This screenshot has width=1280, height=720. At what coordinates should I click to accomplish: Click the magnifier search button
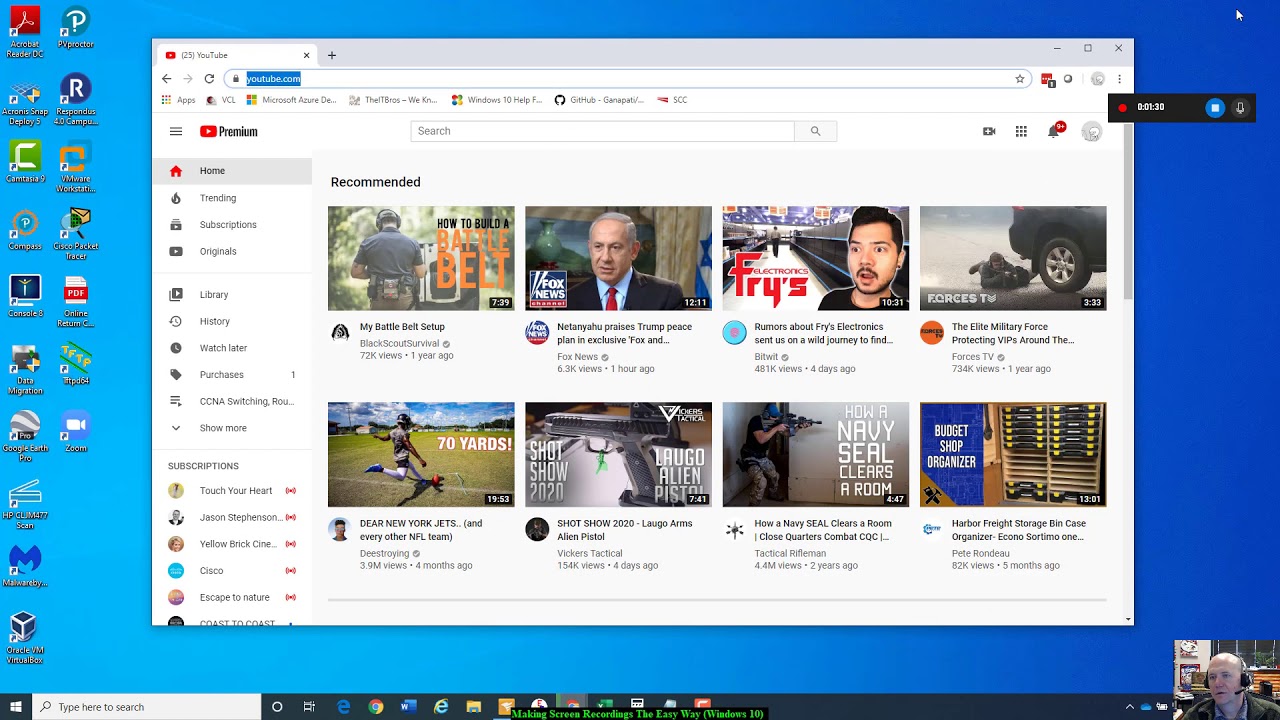coord(815,131)
